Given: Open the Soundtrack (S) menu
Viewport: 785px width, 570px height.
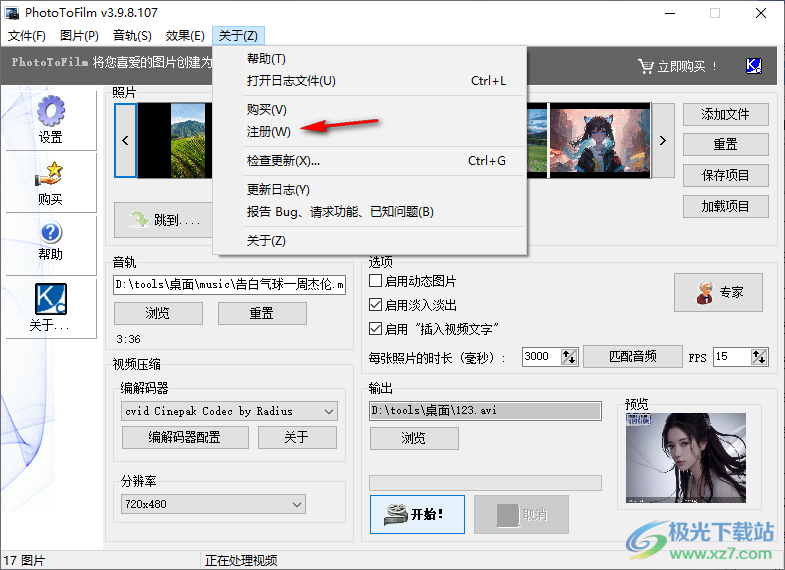Looking at the screenshot, I should pyautogui.click(x=132, y=36).
